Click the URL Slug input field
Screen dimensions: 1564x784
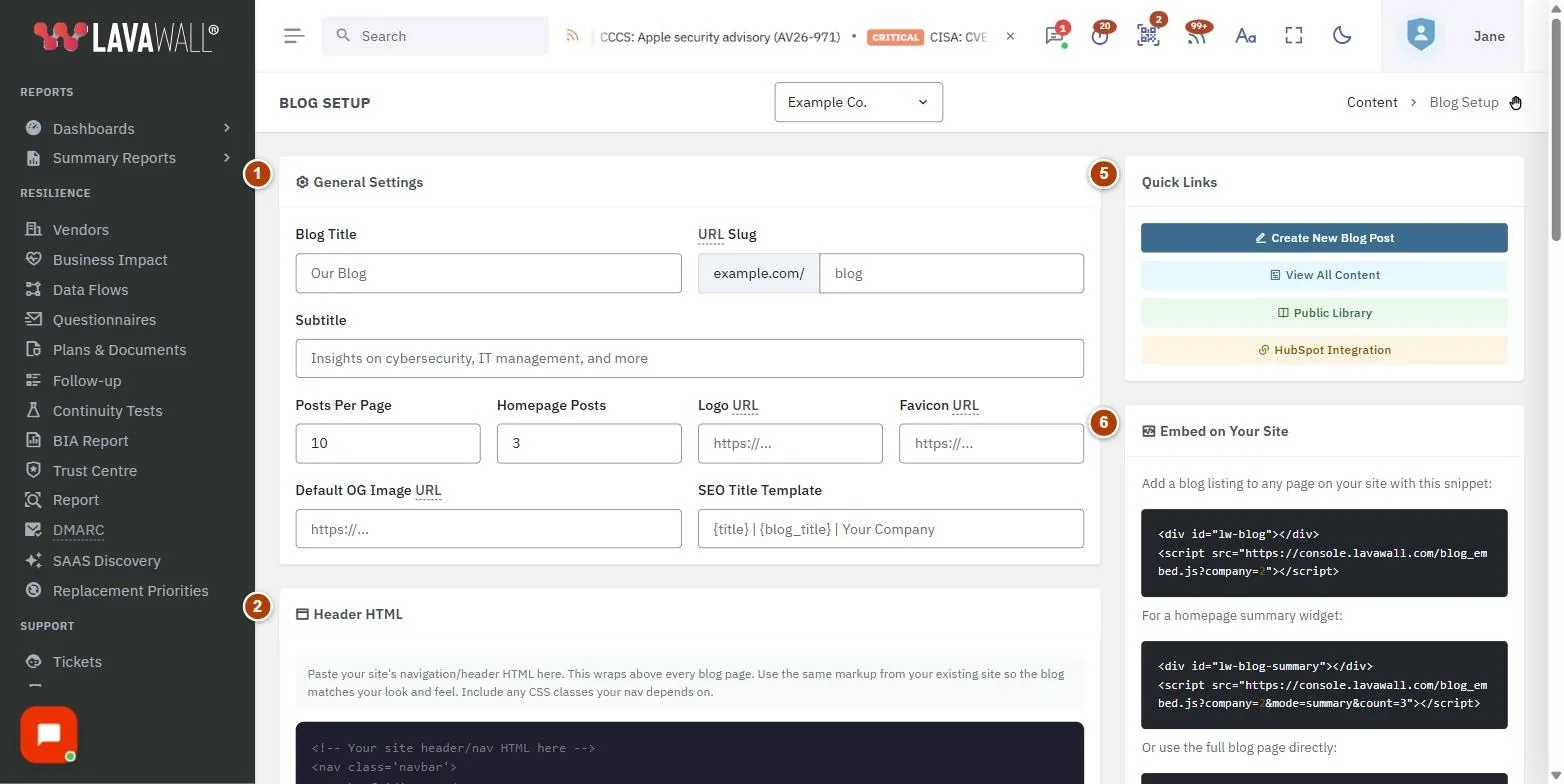[951, 273]
